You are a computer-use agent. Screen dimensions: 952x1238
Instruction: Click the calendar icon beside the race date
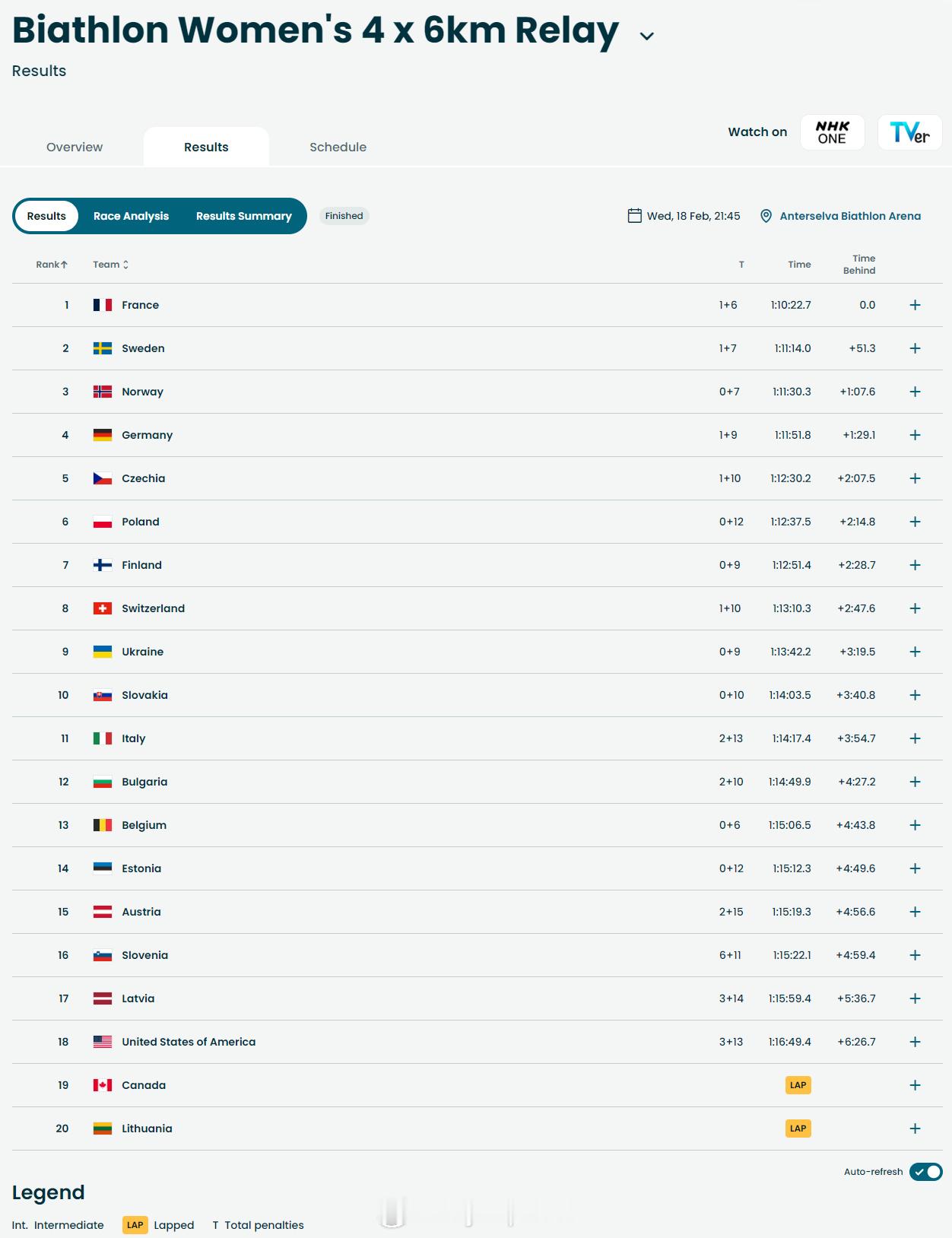point(634,216)
